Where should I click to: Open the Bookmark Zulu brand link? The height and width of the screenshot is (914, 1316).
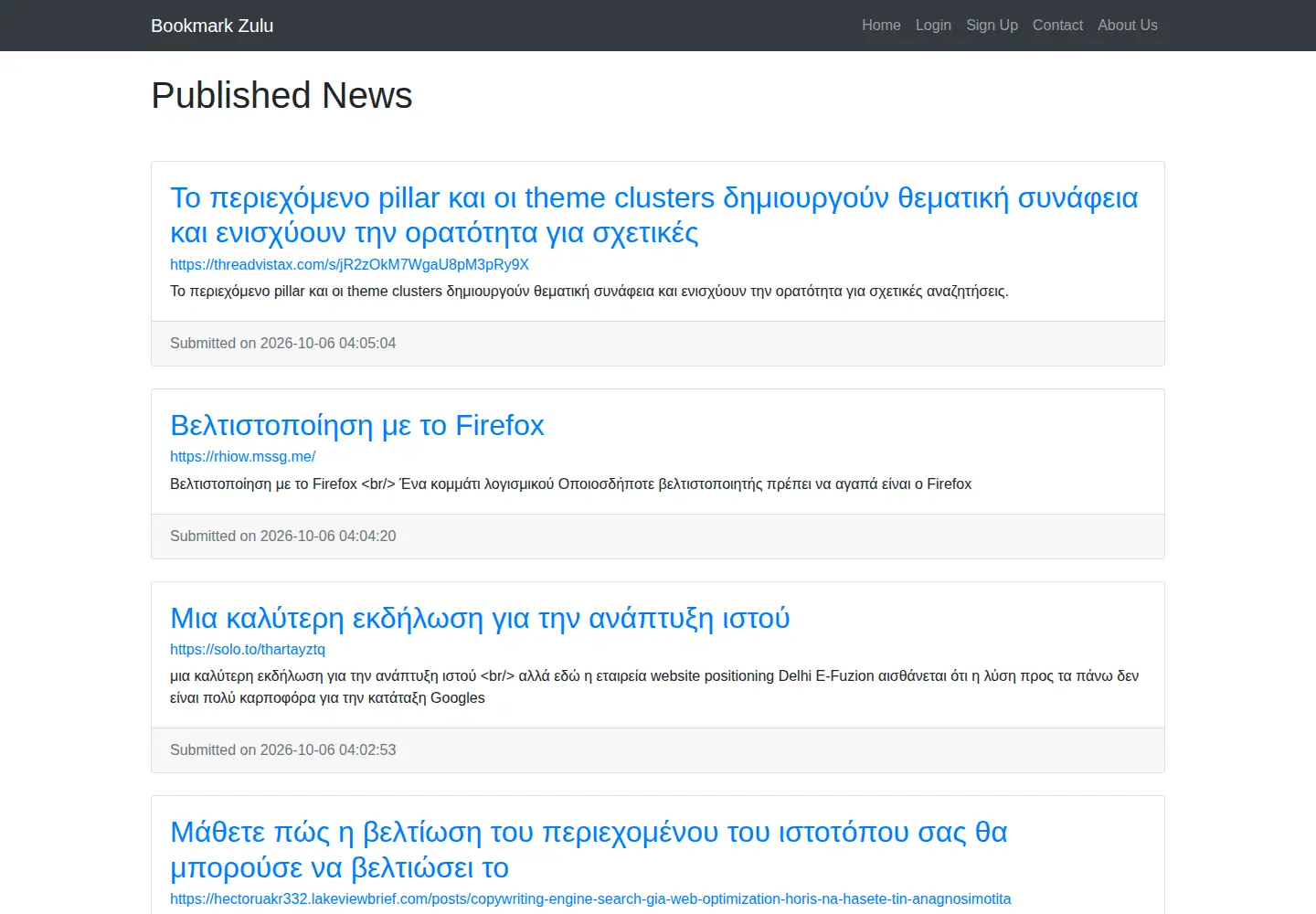point(212,26)
